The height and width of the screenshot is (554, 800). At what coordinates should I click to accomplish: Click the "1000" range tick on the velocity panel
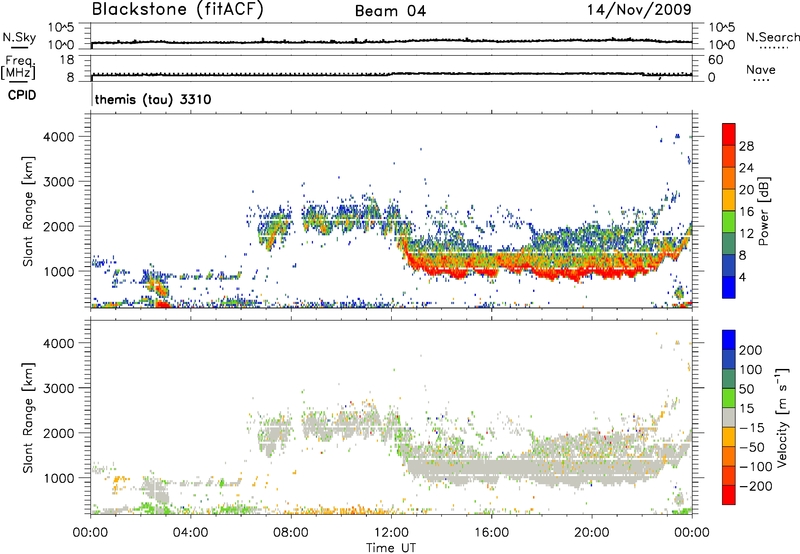(x=58, y=478)
